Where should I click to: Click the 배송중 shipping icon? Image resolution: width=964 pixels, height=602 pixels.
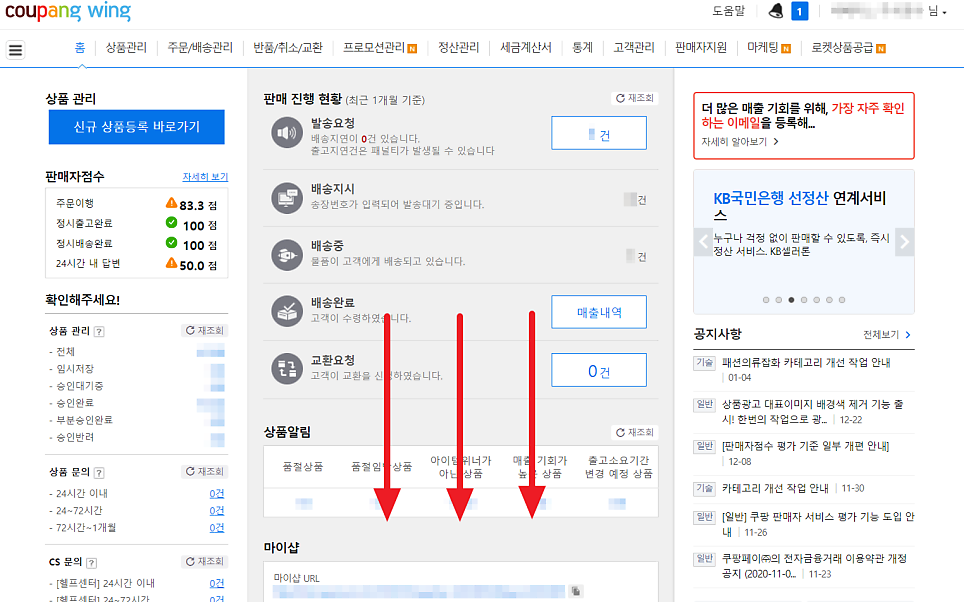point(287,254)
